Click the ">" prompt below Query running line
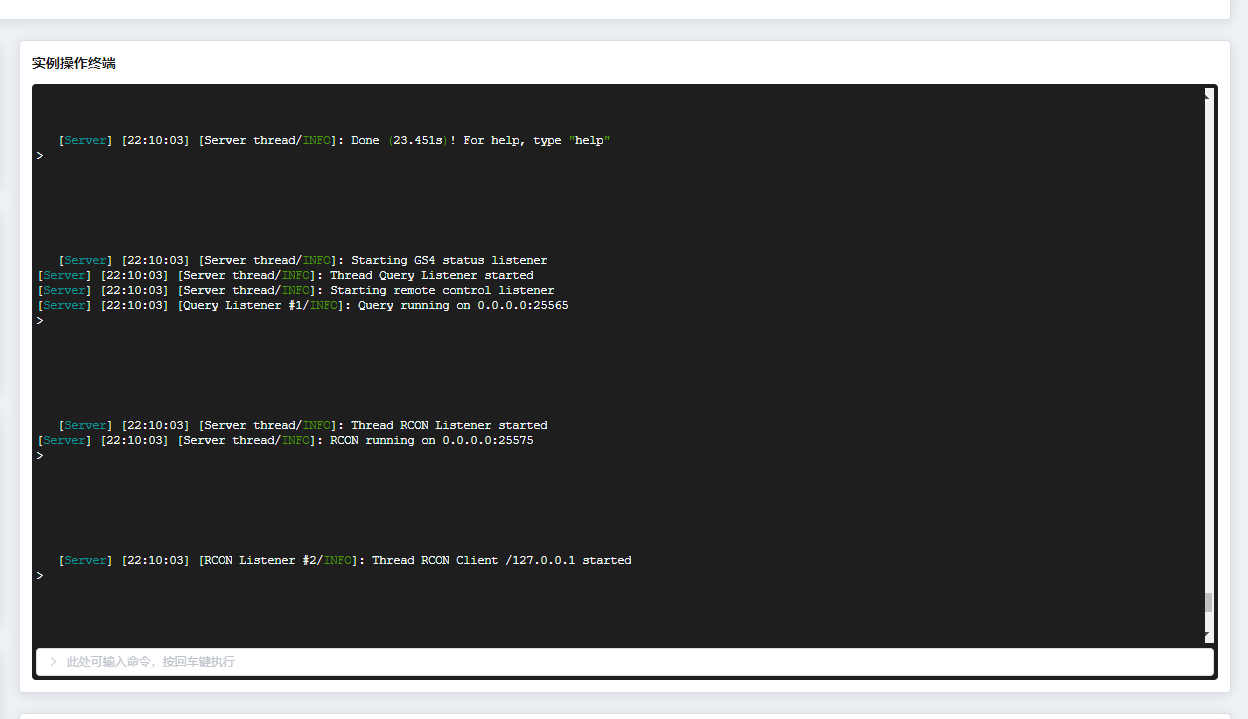 (x=40, y=320)
